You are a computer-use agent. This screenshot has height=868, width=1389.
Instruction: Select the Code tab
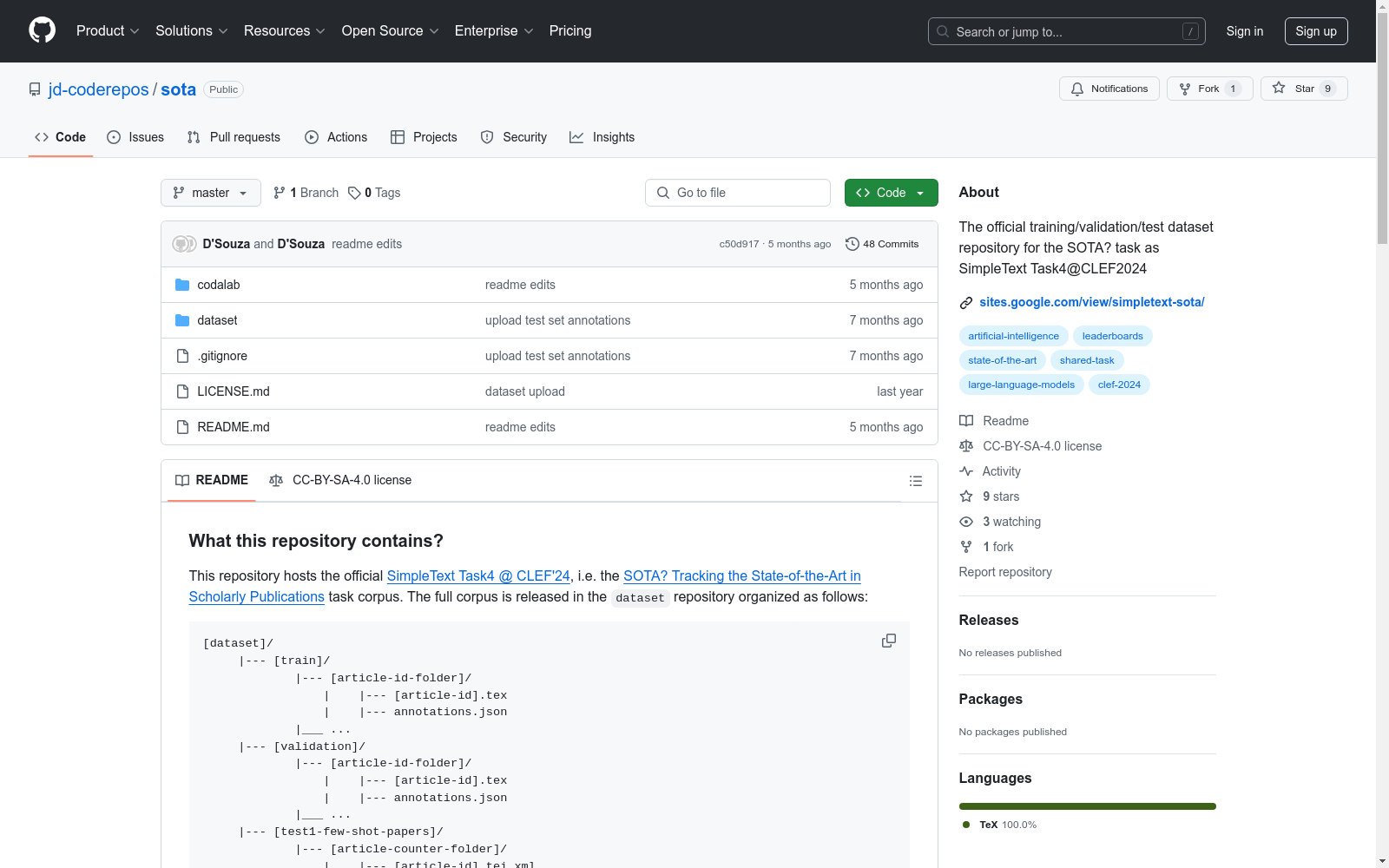(x=61, y=137)
